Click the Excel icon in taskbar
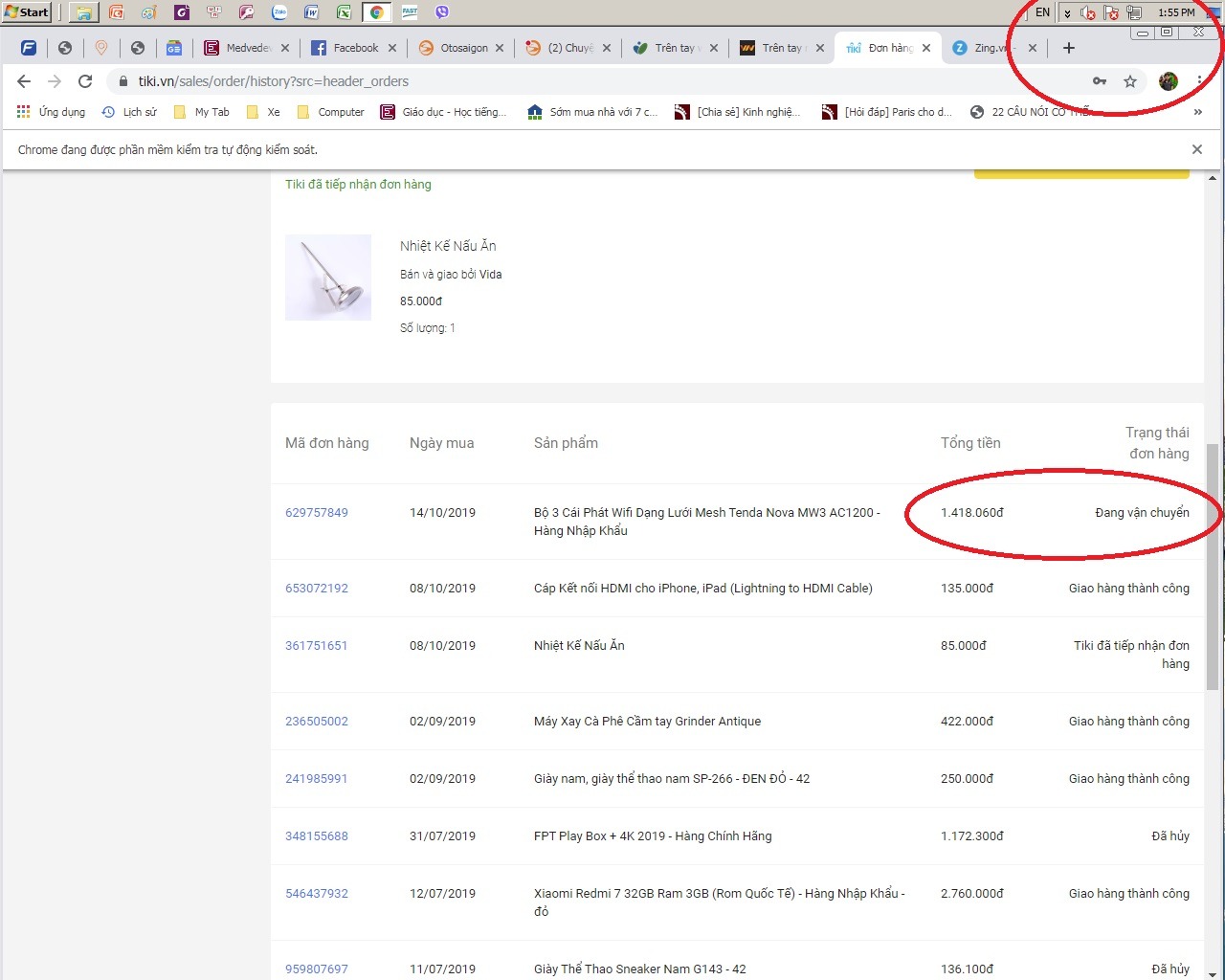The width and height of the screenshot is (1225, 980). click(x=343, y=12)
